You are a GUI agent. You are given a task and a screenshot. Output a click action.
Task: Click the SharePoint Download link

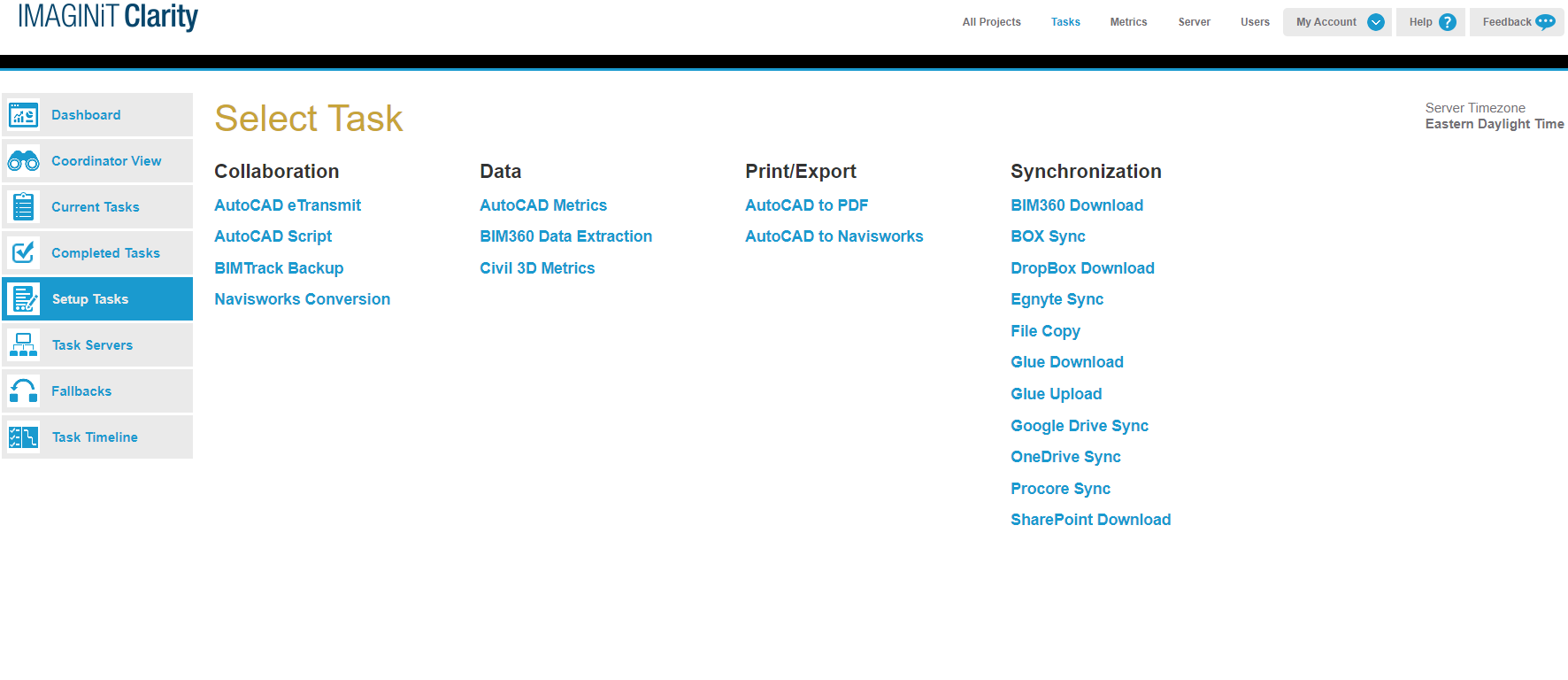coord(1090,520)
